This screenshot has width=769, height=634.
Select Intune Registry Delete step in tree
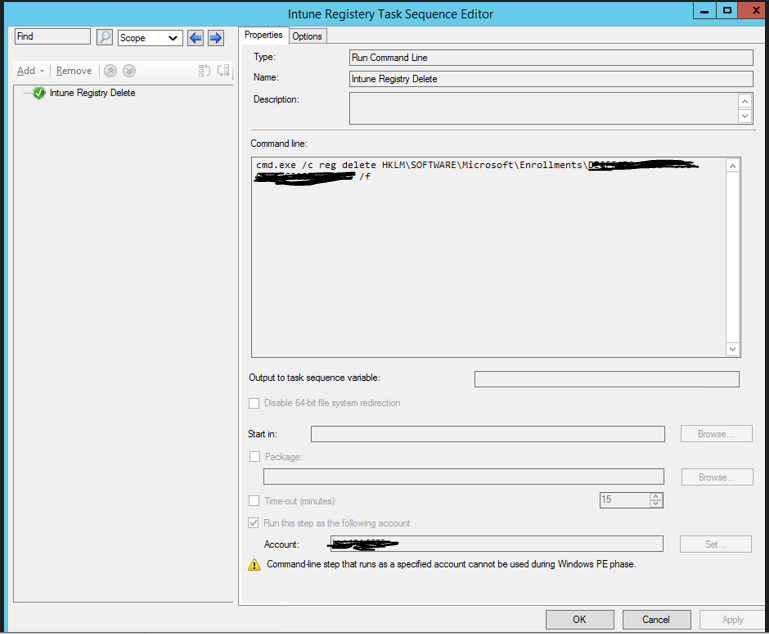pyautogui.click(x=92, y=93)
